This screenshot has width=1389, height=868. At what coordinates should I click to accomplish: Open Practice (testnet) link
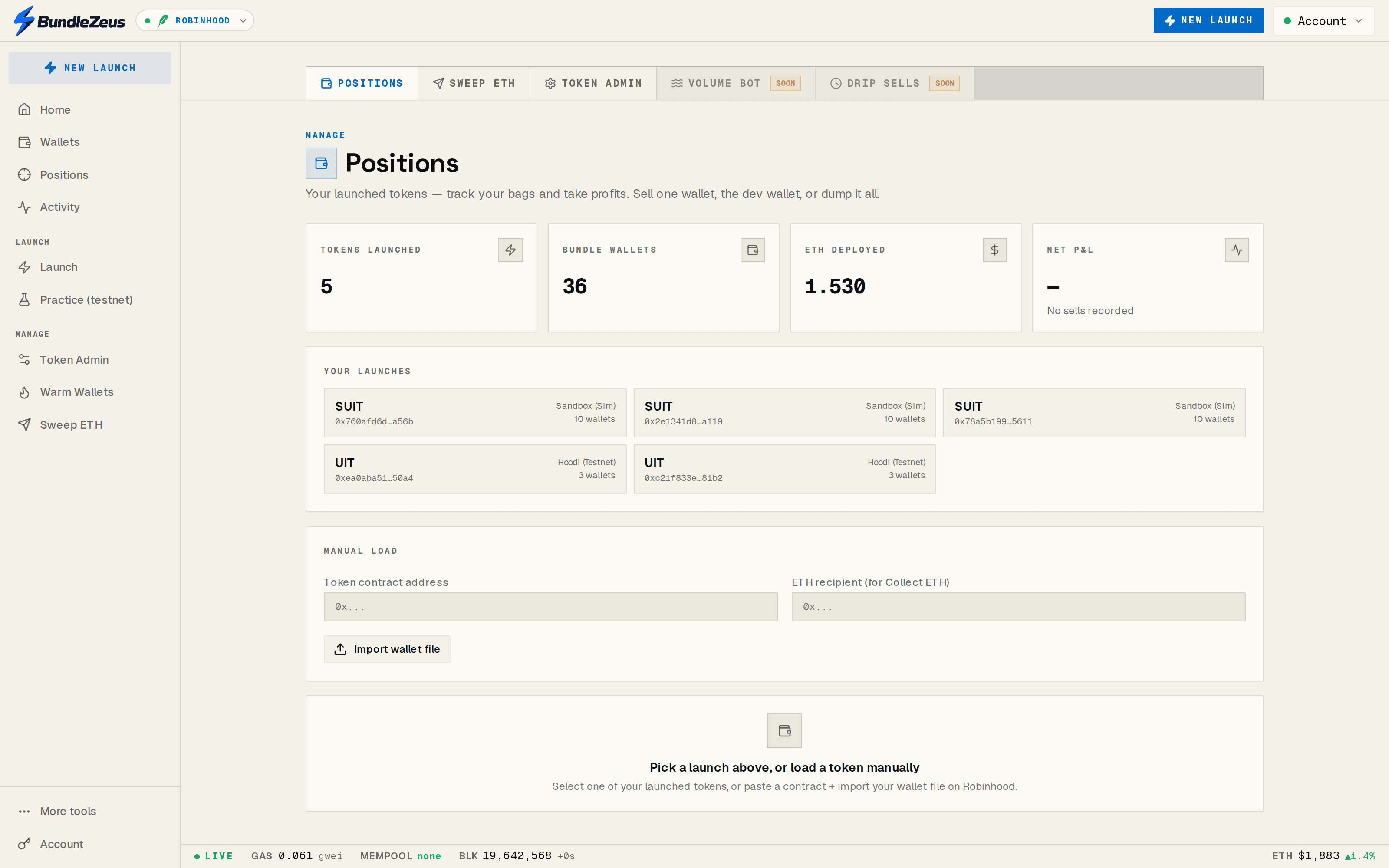[x=89, y=299]
